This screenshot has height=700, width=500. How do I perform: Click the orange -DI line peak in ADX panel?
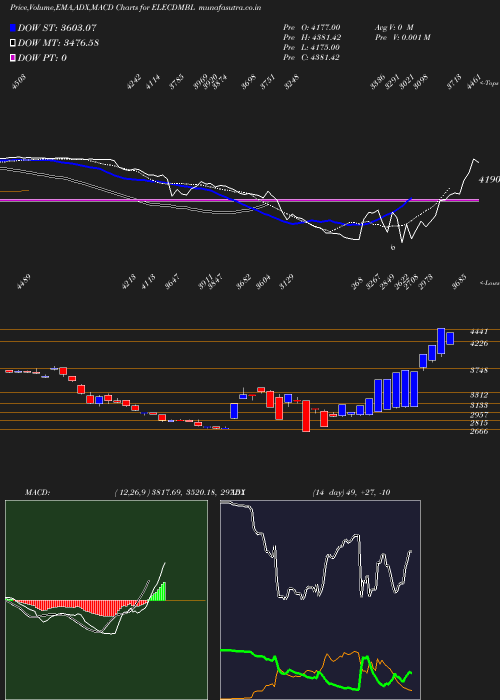click(x=355, y=652)
